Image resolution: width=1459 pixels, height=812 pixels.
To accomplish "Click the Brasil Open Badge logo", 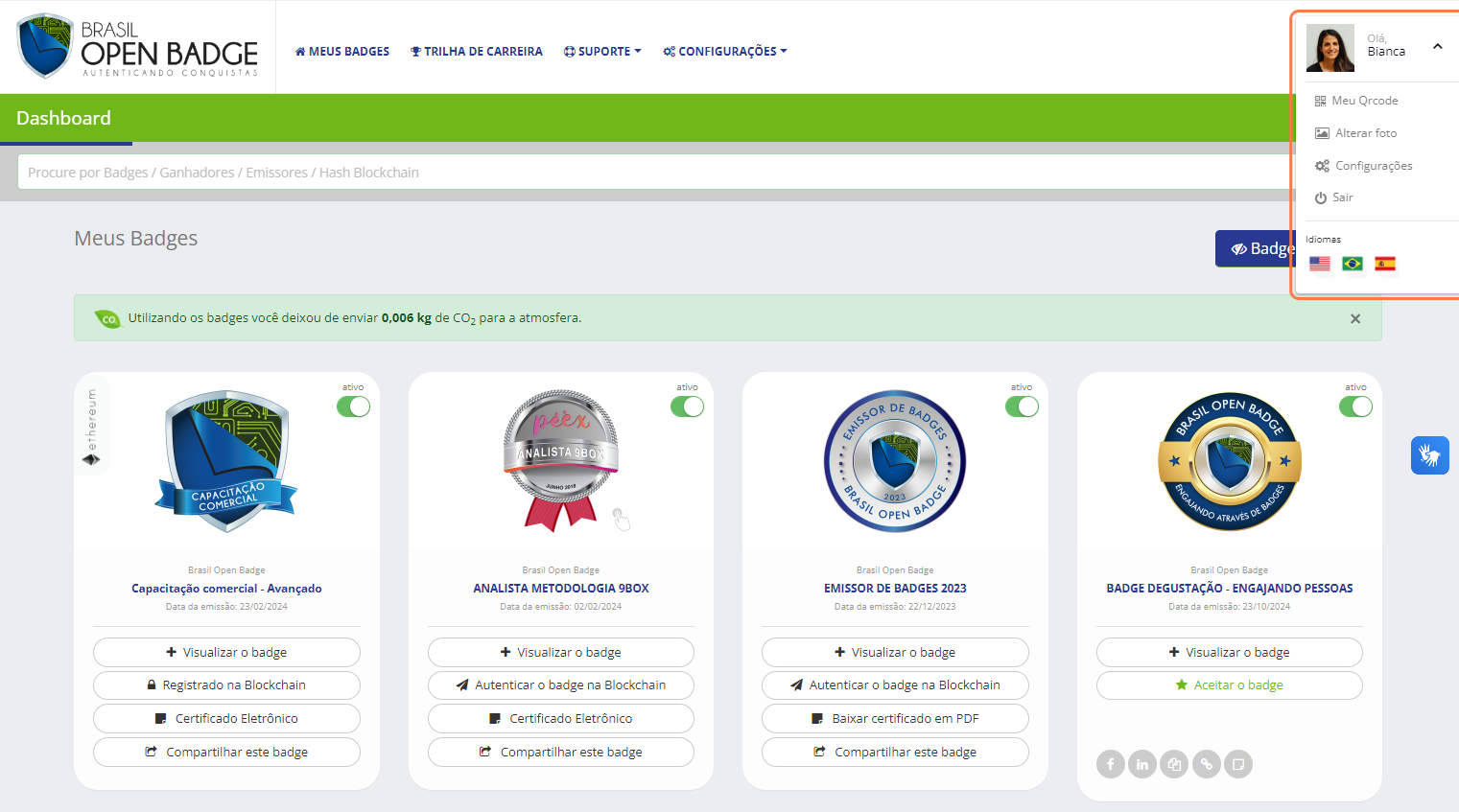I will coord(138,46).
